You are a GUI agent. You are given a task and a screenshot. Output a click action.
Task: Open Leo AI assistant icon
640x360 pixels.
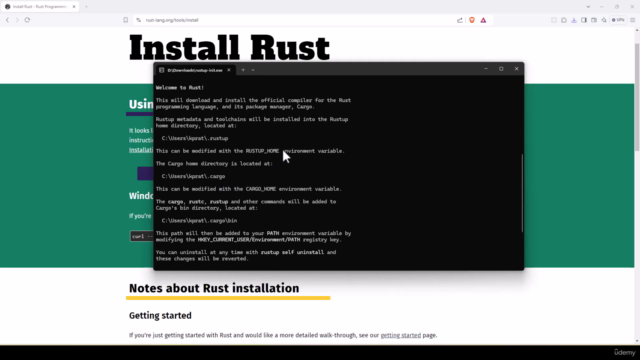(604, 20)
